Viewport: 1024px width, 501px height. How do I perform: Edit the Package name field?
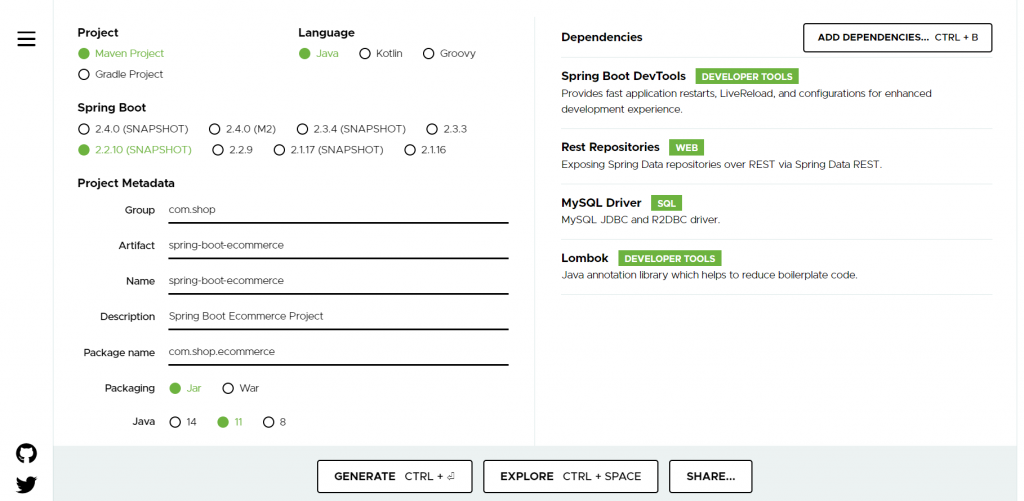pos(337,352)
